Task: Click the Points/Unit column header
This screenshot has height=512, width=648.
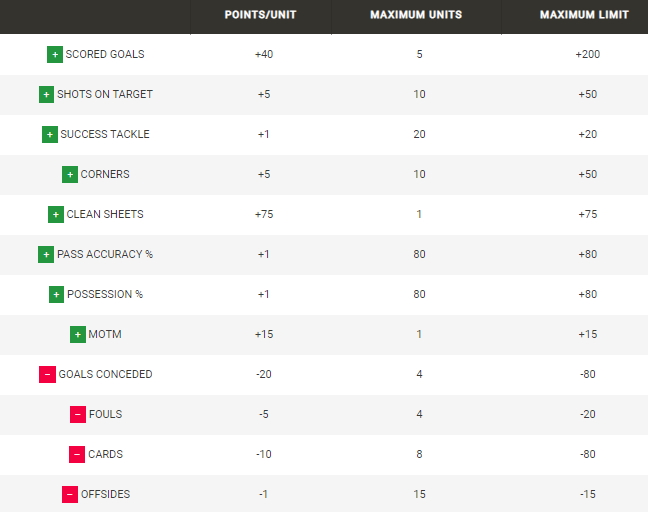Action: (x=260, y=15)
